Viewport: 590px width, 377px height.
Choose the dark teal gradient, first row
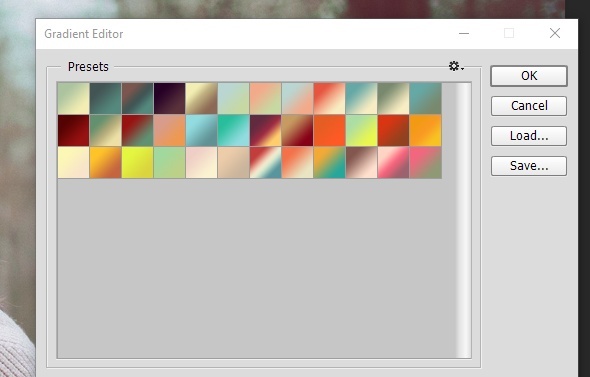105,98
